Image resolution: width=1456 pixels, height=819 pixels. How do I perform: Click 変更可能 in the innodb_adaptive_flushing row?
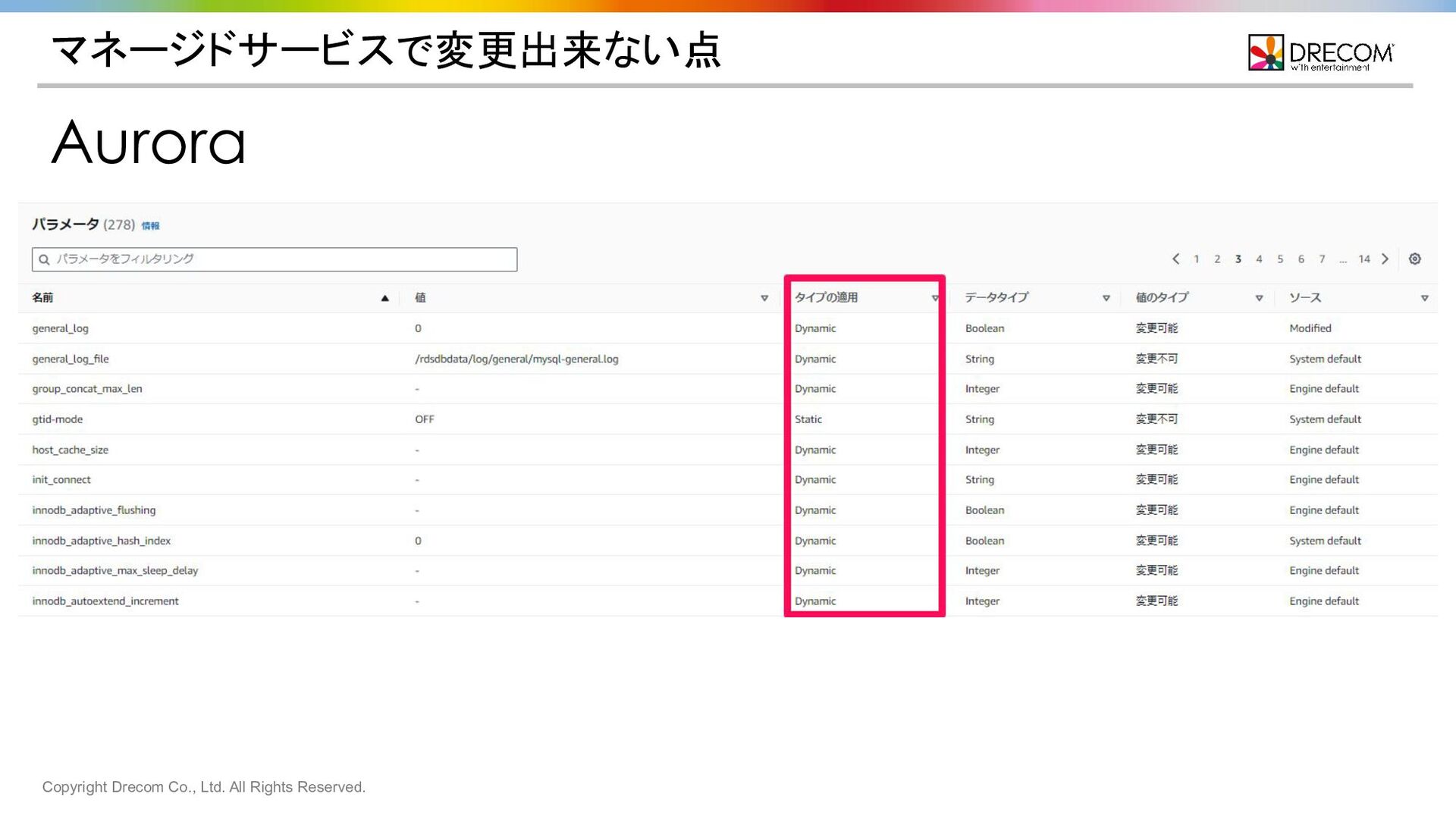point(1156,510)
